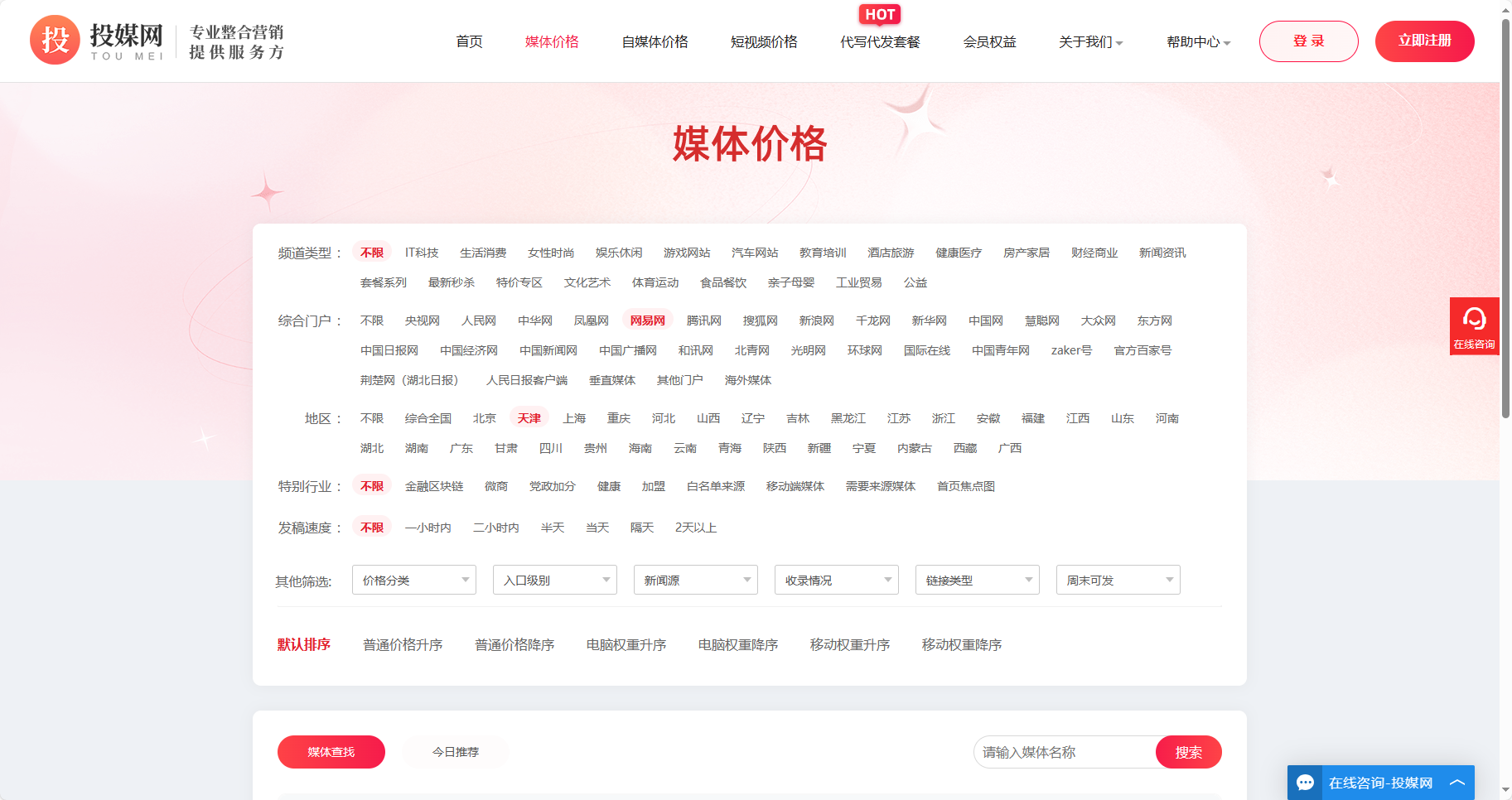
Task: Select 套餐系列 channel type
Action: click(x=383, y=282)
